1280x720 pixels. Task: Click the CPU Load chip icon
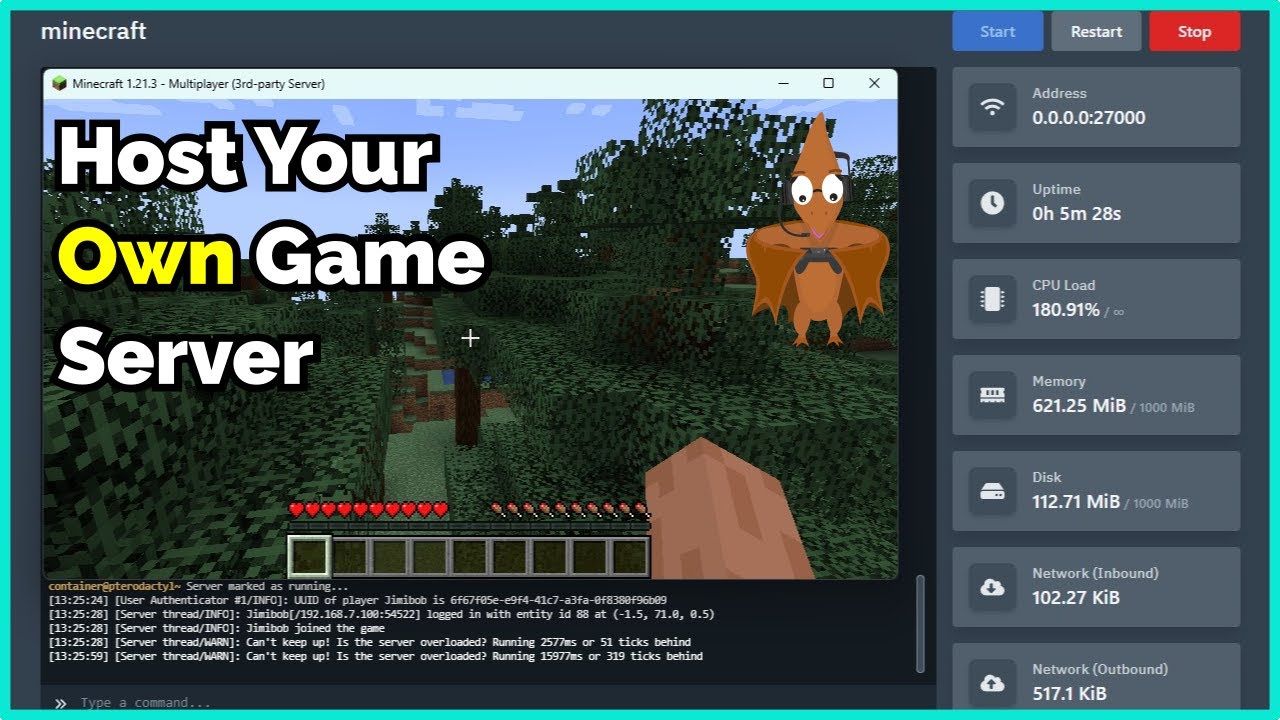992,299
